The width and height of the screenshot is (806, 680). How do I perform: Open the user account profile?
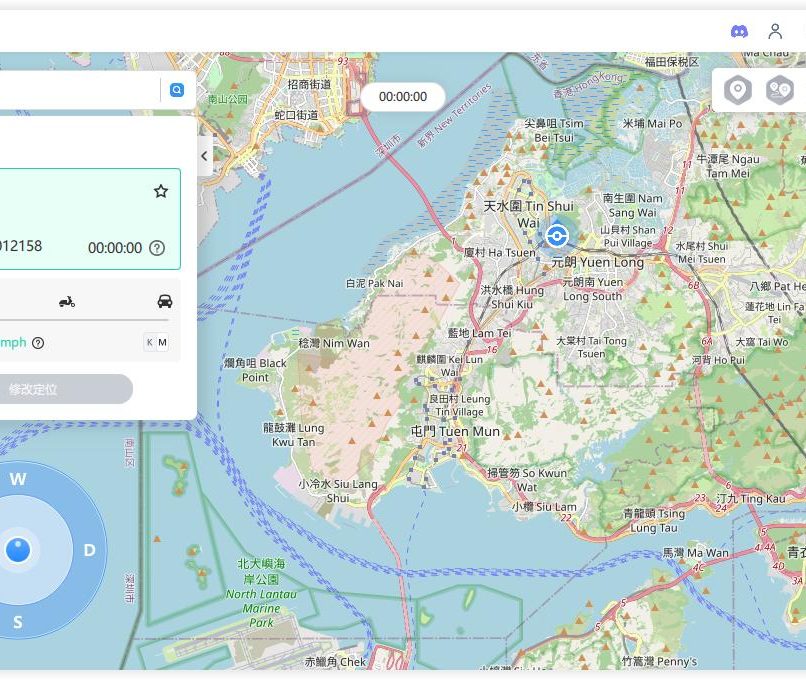pyautogui.click(x=775, y=31)
